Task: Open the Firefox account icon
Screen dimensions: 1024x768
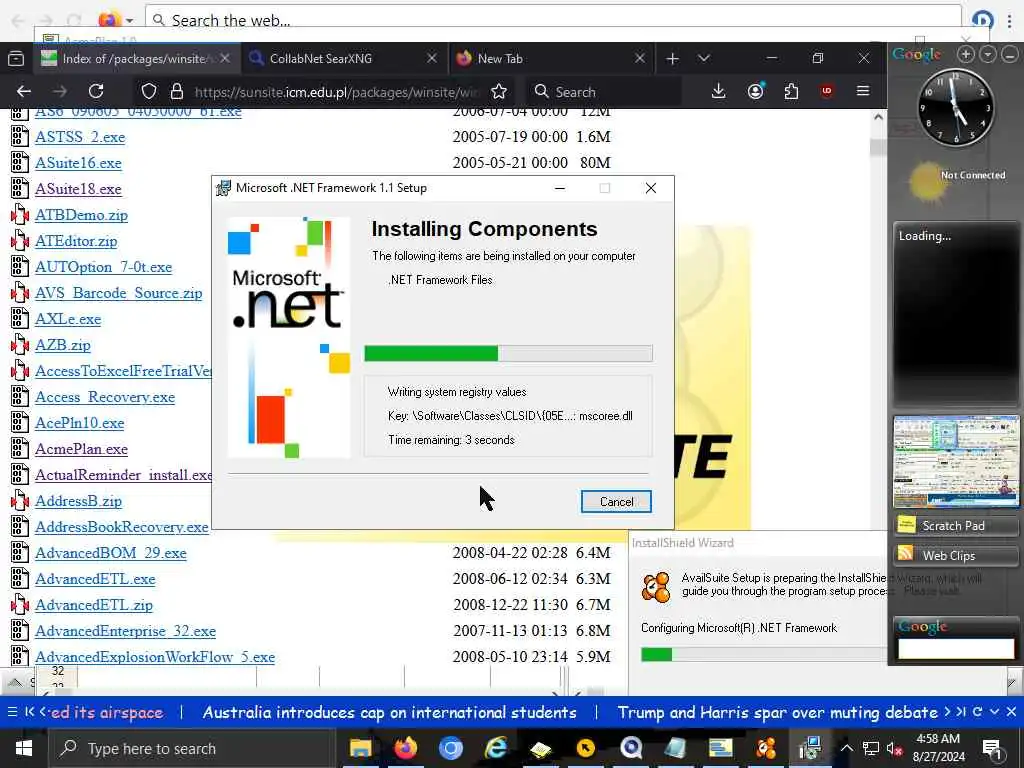Action: click(x=756, y=91)
